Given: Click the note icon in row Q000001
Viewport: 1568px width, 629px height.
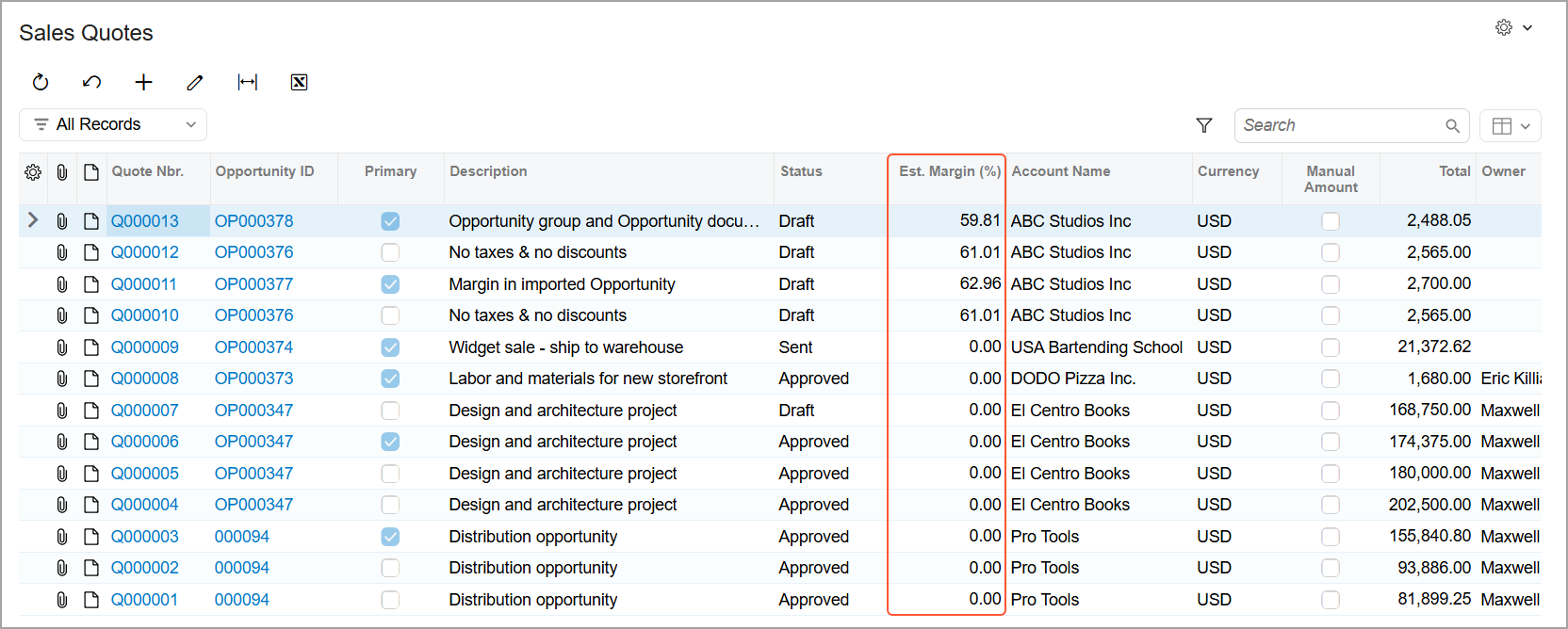Looking at the screenshot, I should [91, 600].
